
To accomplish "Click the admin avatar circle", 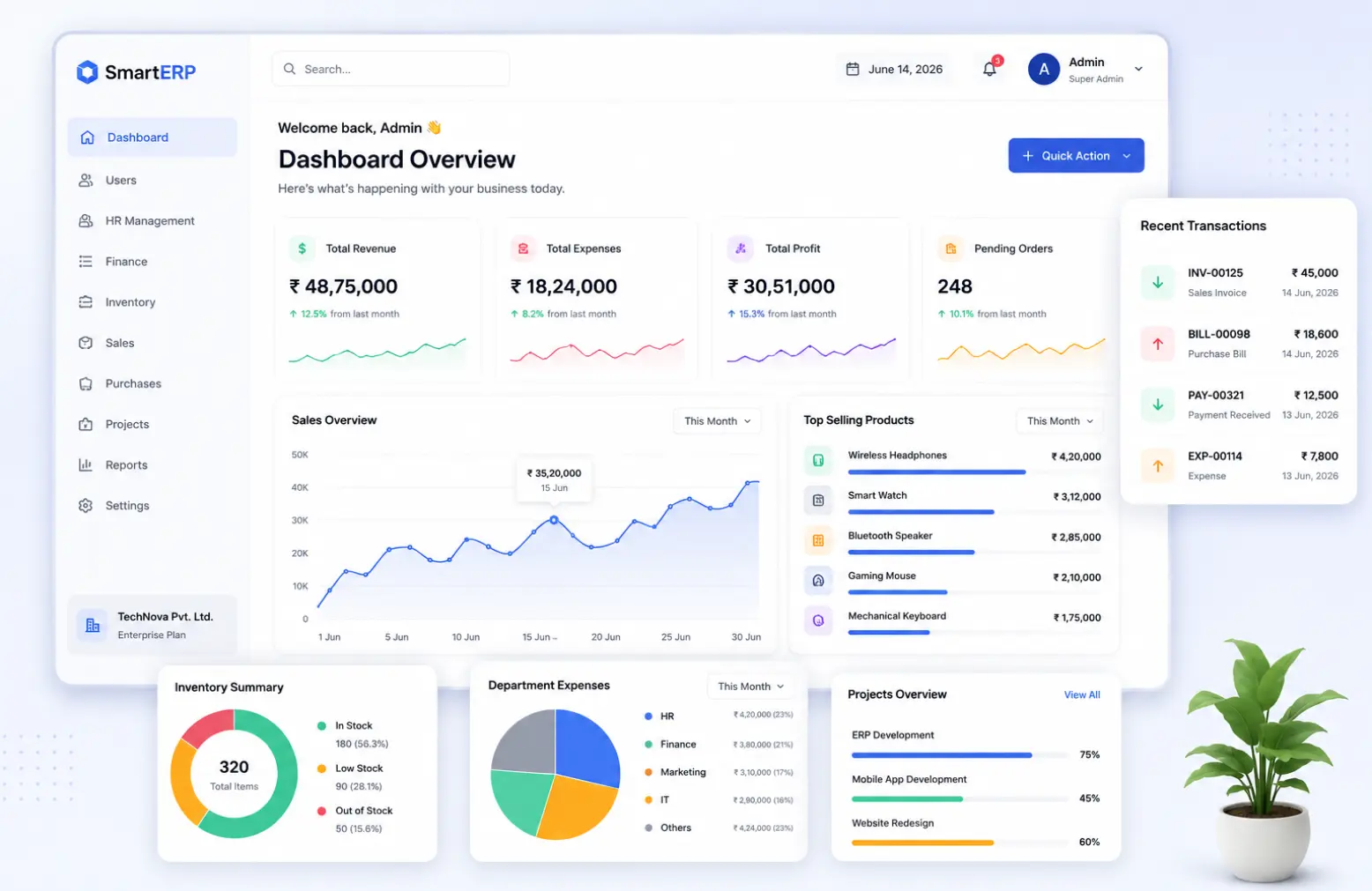I will [1044, 69].
